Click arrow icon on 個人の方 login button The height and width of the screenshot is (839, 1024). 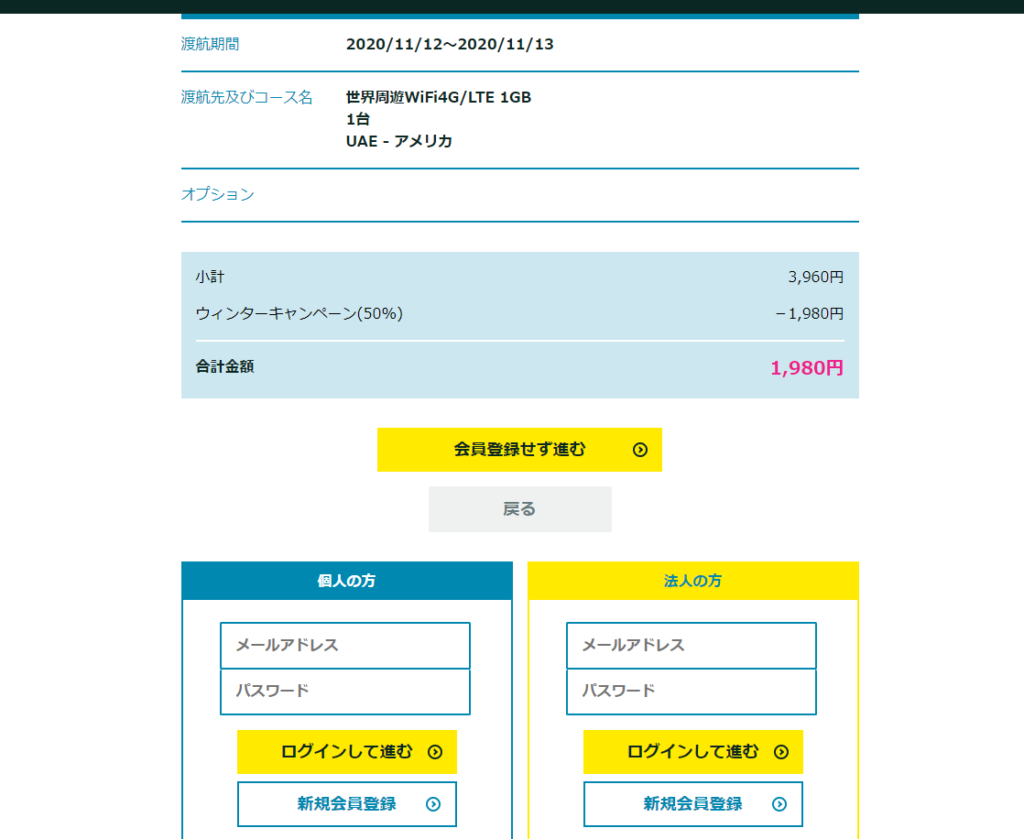[435, 752]
